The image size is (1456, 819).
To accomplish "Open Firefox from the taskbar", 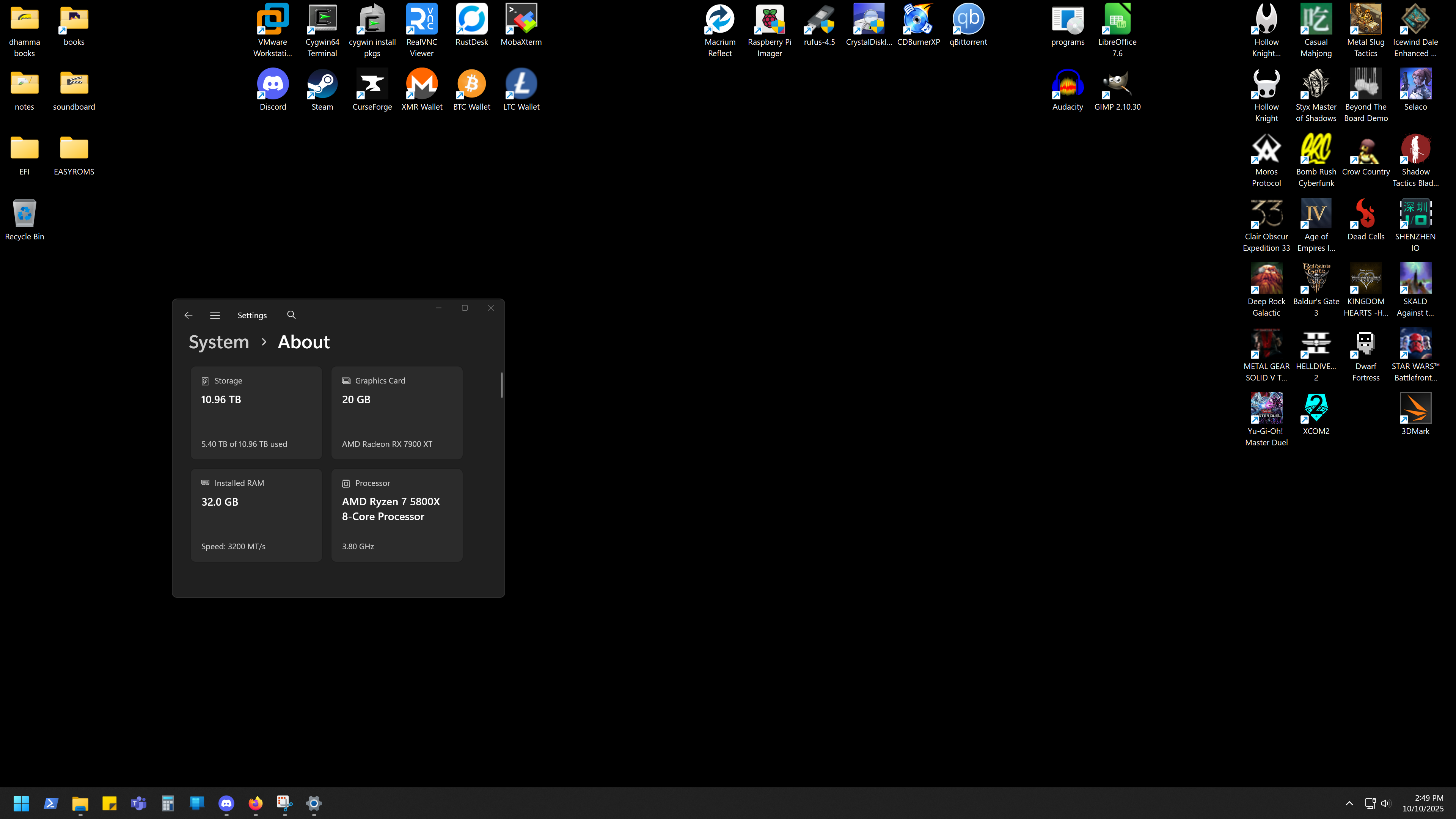I will point(256,803).
